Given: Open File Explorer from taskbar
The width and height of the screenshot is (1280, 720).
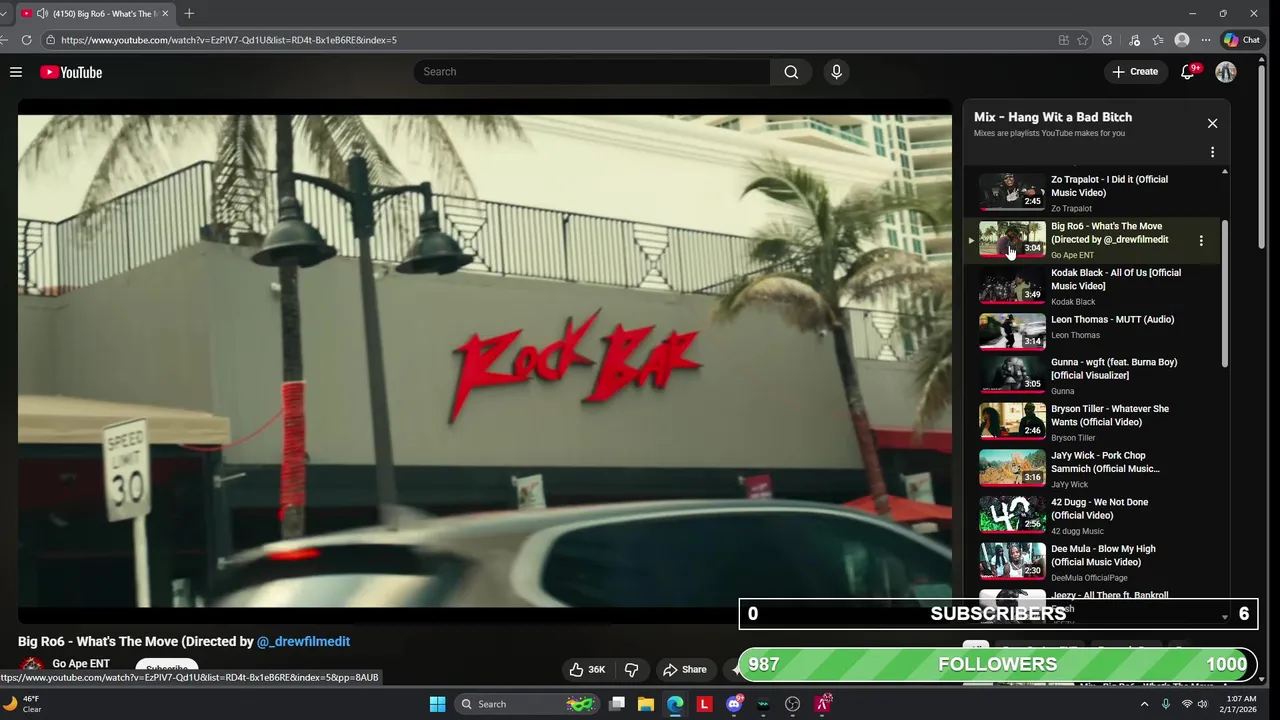Looking at the screenshot, I should pyautogui.click(x=646, y=704).
